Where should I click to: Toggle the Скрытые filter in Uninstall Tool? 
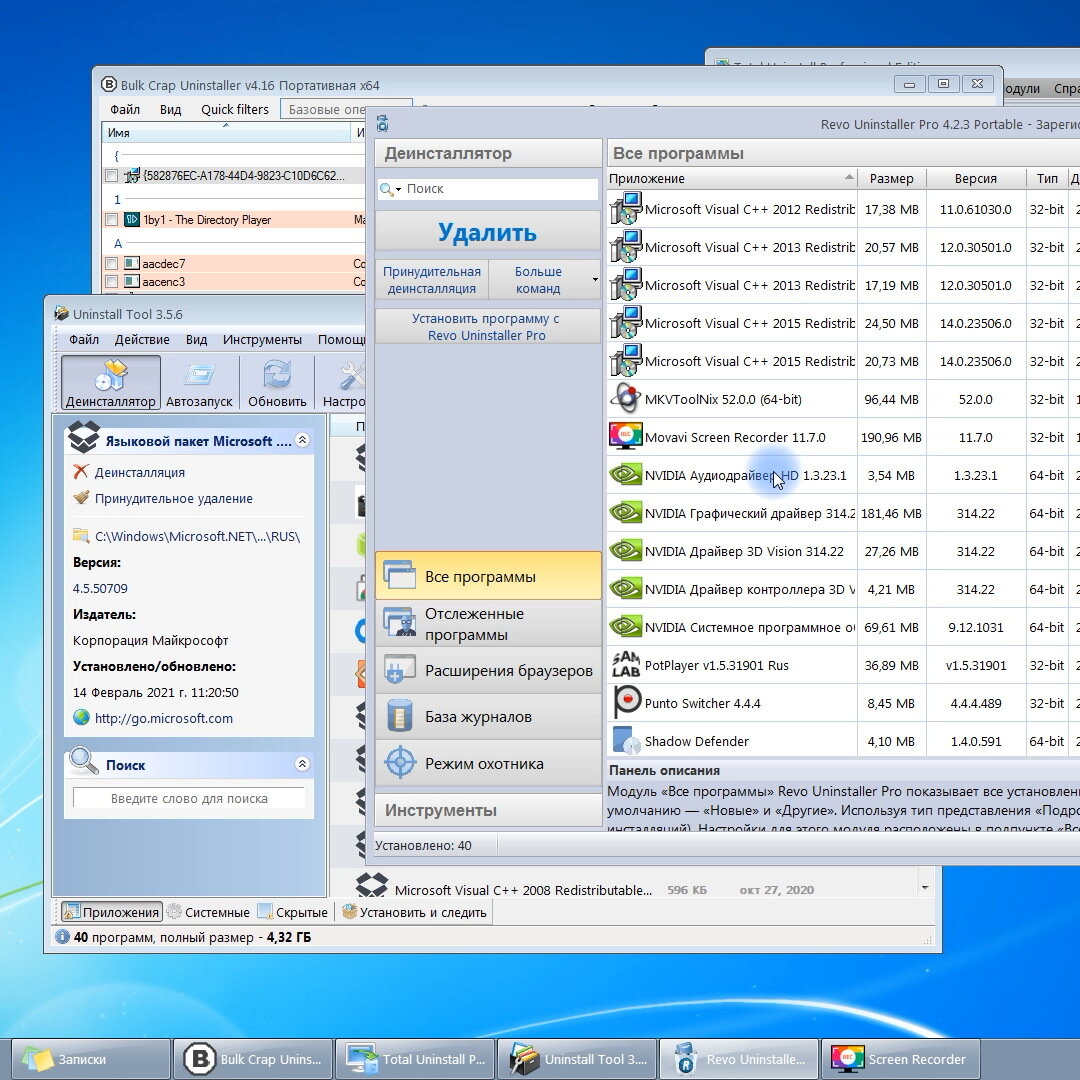pos(293,912)
